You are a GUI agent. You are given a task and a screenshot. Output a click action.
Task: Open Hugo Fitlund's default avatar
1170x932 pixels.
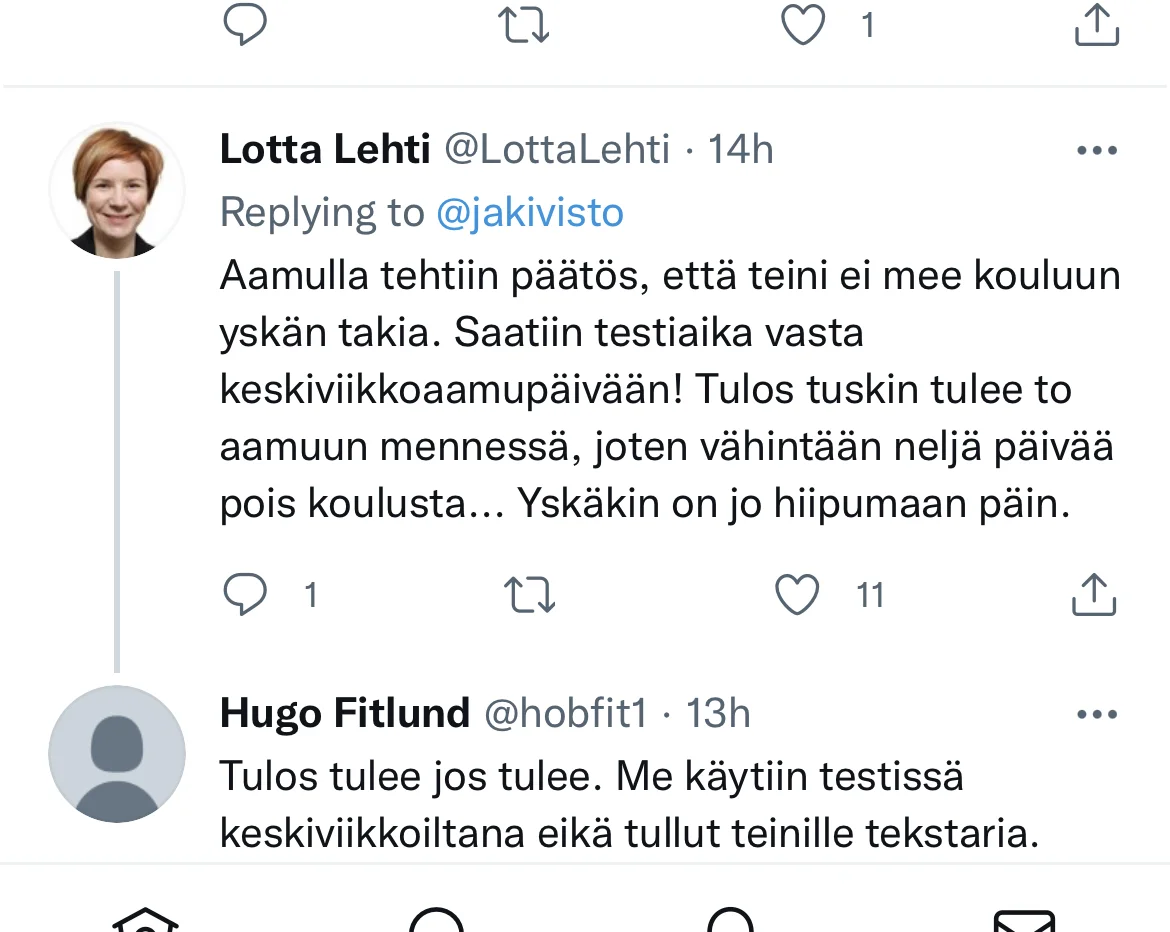[117, 754]
